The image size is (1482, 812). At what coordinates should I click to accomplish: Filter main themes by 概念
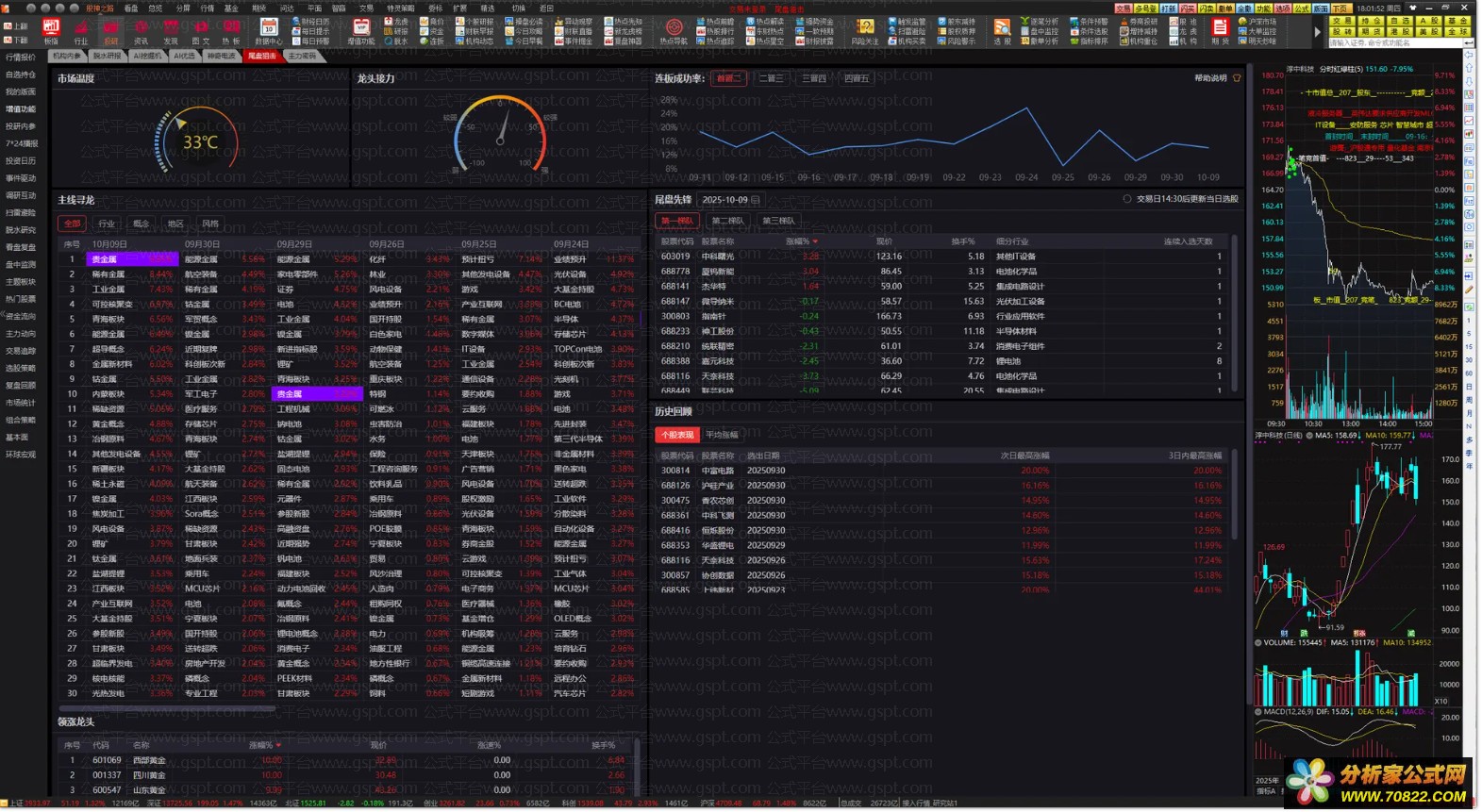[x=142, y=224]
